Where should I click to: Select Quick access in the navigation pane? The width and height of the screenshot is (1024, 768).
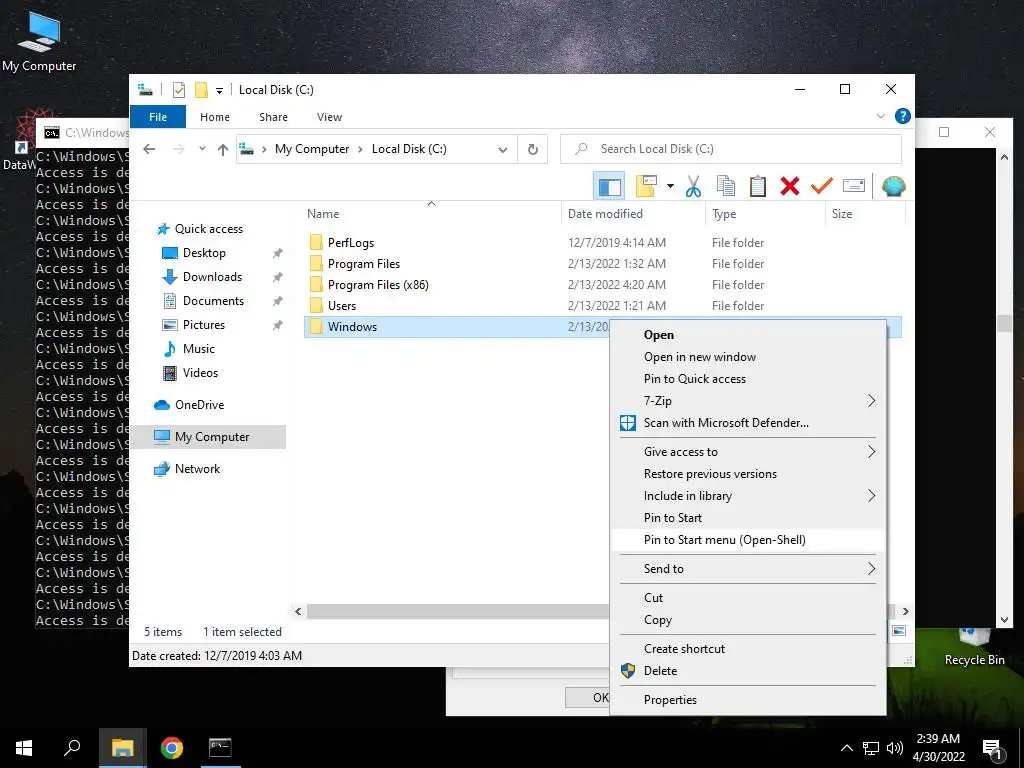pos(208,229)
